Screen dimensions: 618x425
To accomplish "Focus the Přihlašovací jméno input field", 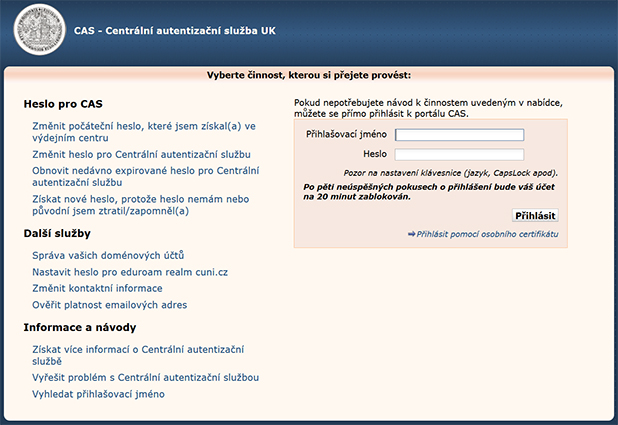I will 460,135.
